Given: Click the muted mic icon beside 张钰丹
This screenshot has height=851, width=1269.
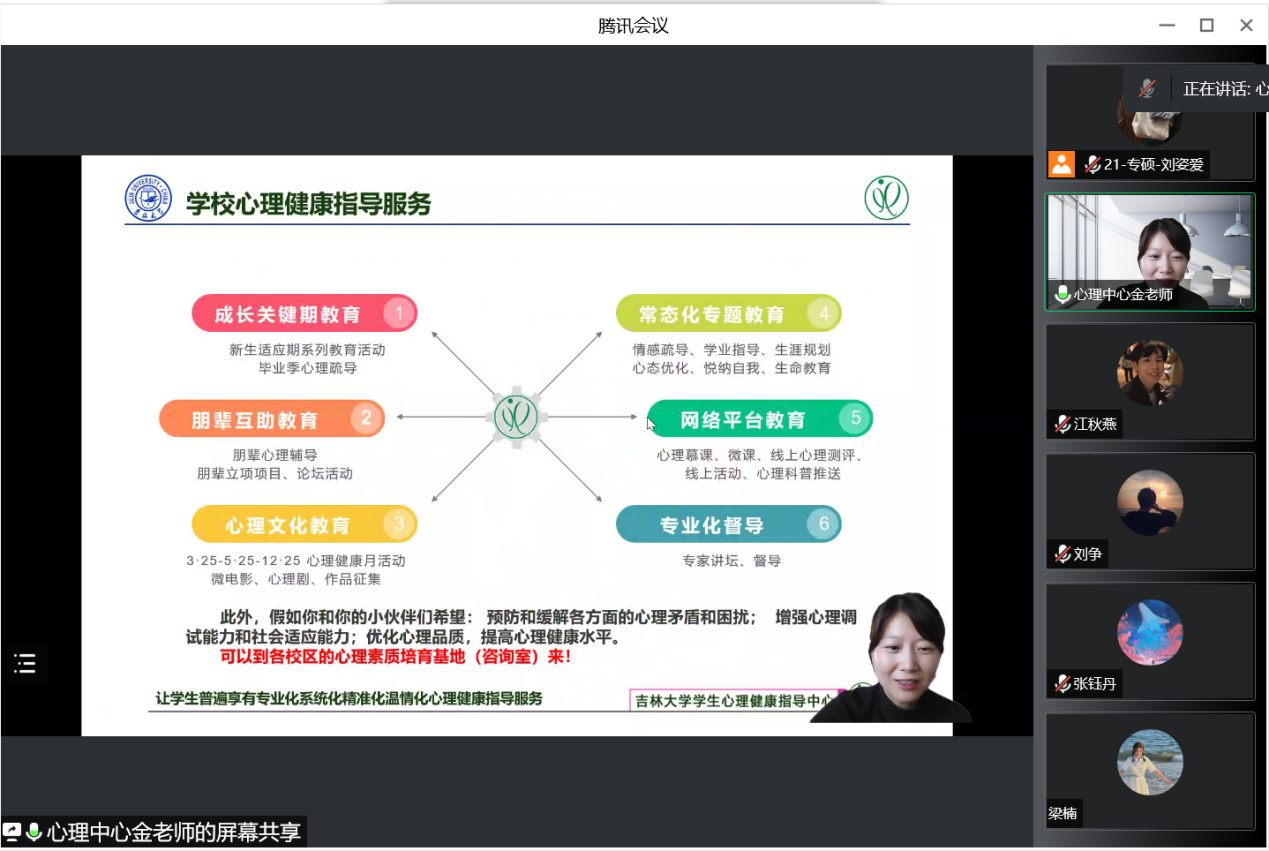Looking at the screenshot, I should (1062, 684).
